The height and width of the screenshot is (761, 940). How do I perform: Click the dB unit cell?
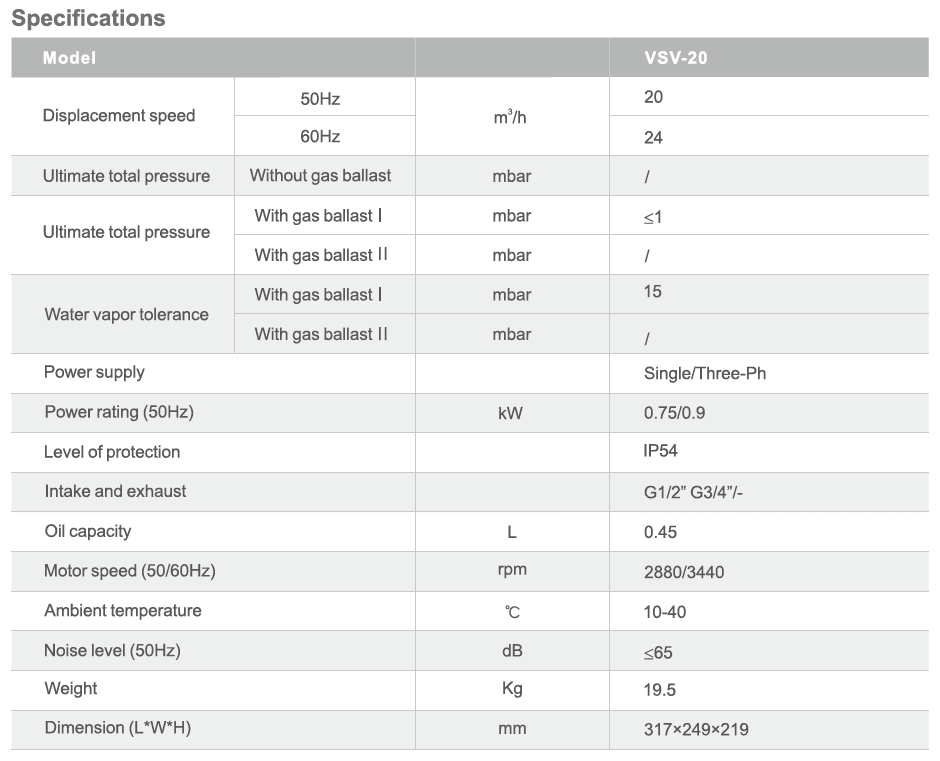(x=511, y=651)
